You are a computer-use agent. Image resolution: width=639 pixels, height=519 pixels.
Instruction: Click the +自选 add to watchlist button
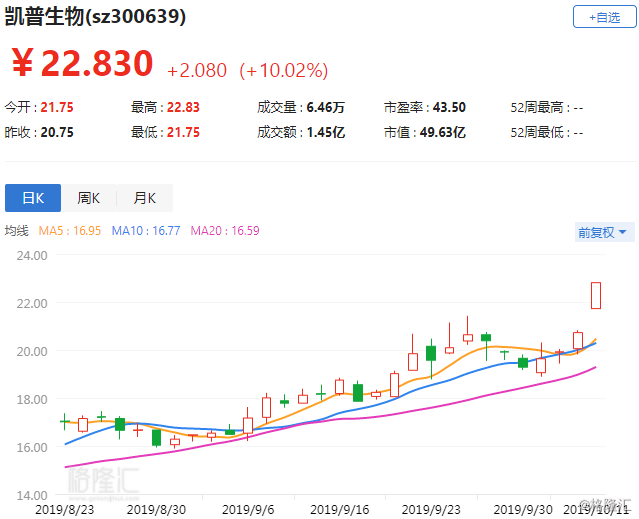(603, 17)
